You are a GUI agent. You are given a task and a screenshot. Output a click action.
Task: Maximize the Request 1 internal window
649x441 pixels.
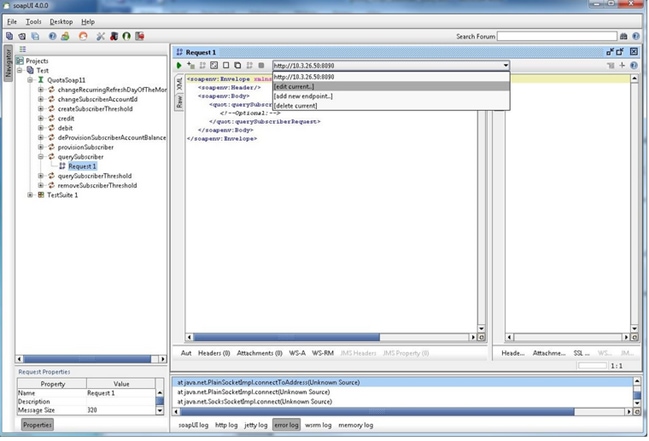620,52
